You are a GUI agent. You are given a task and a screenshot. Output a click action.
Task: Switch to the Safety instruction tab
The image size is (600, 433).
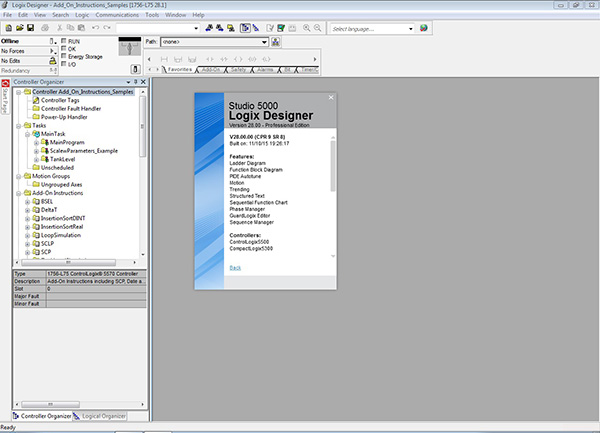(238, 70)
